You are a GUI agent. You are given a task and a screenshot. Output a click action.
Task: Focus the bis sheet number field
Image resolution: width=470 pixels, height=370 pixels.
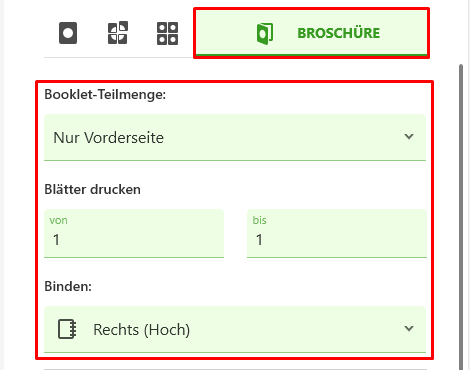click(x=337, y=233)
